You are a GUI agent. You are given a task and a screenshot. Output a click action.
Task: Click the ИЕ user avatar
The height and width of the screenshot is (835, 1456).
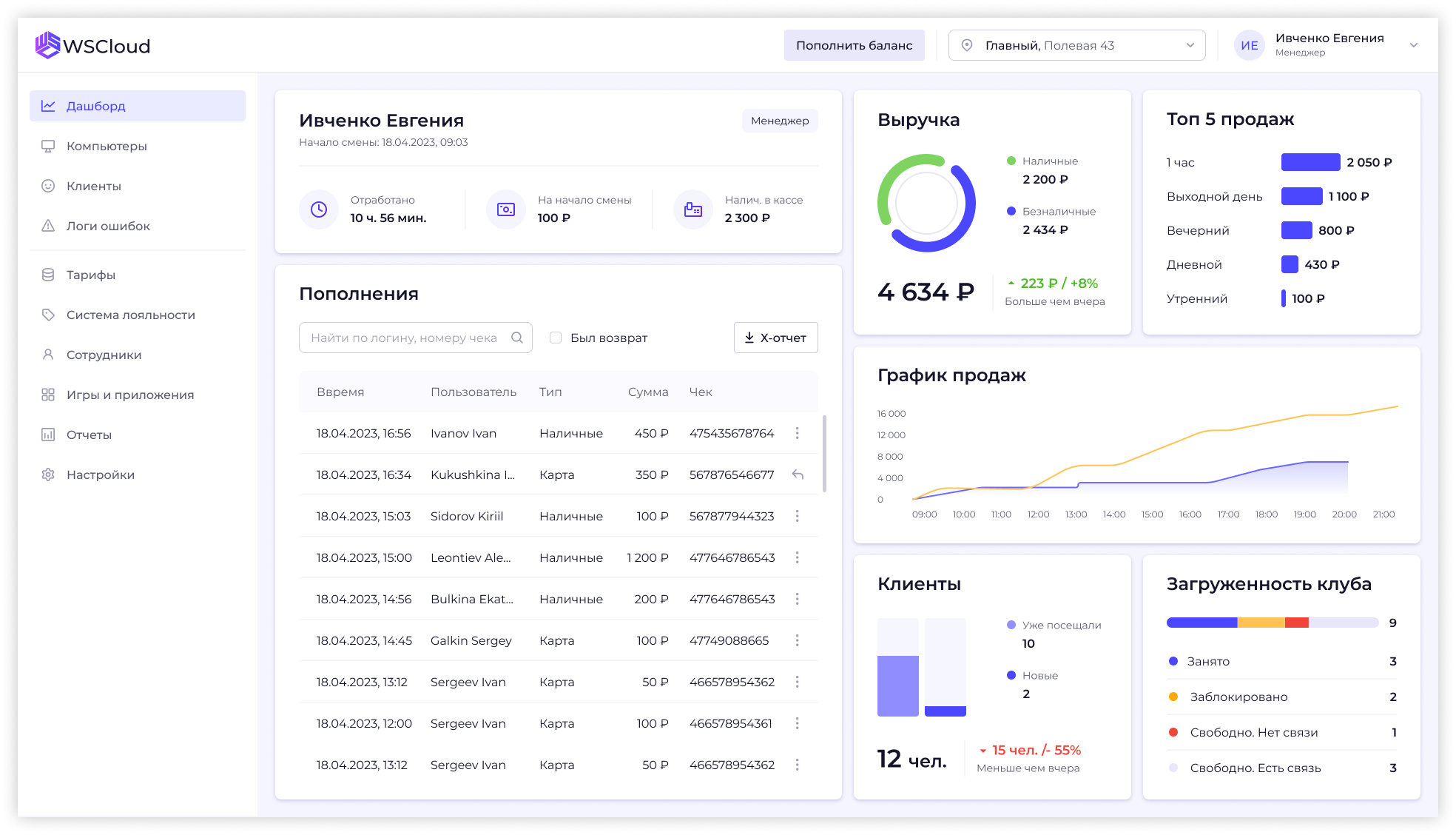1250,45
